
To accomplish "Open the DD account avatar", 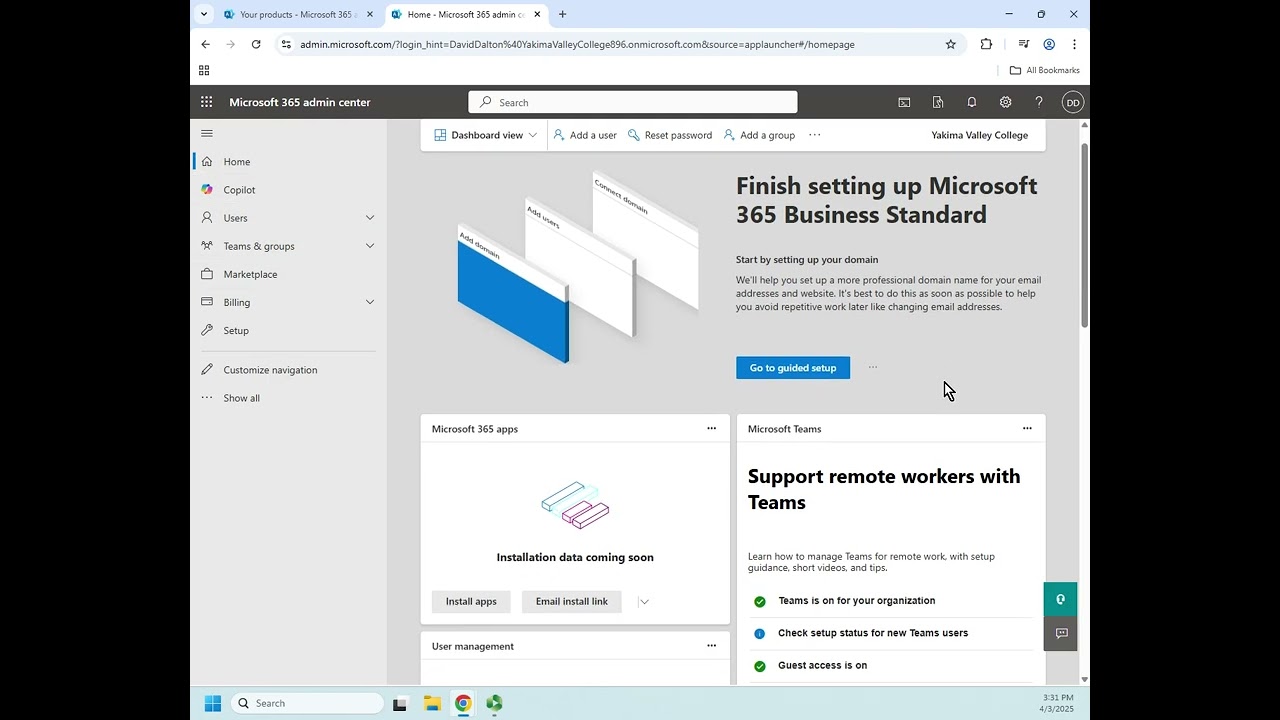I will click(1072, 102).
